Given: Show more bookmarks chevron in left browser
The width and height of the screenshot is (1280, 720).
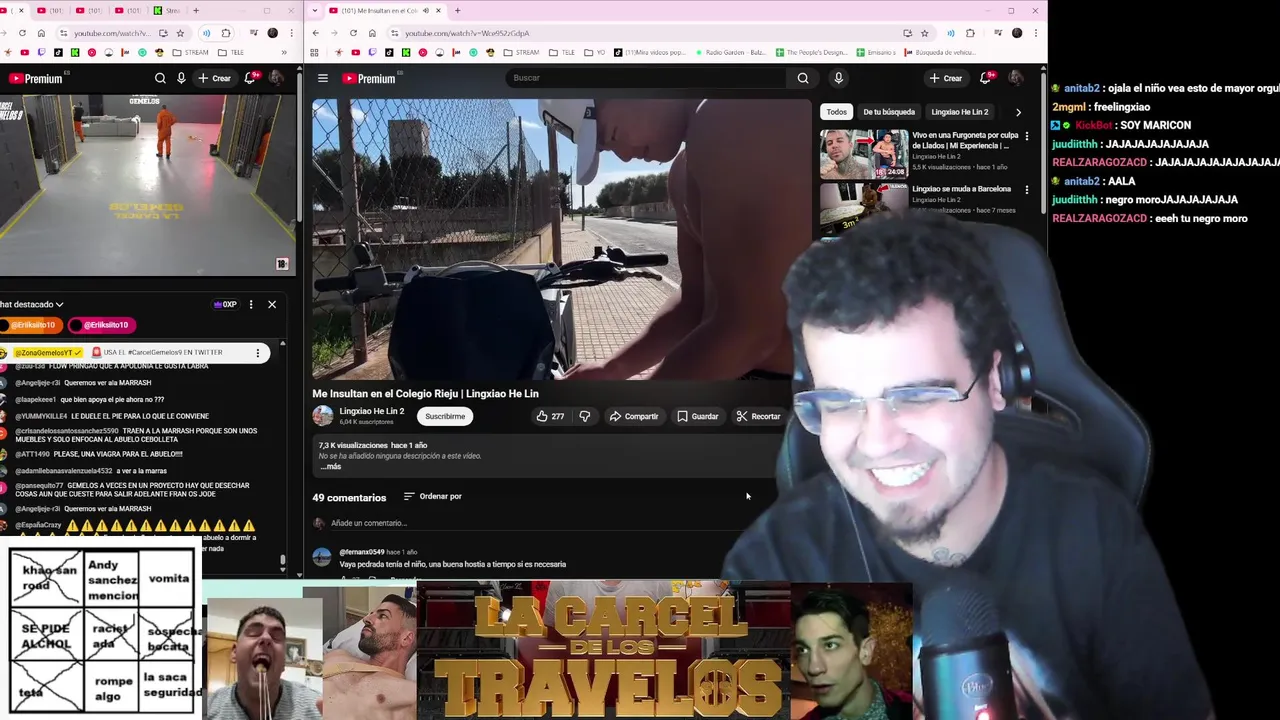Looking at the screenshot, I should pos(284,52).
